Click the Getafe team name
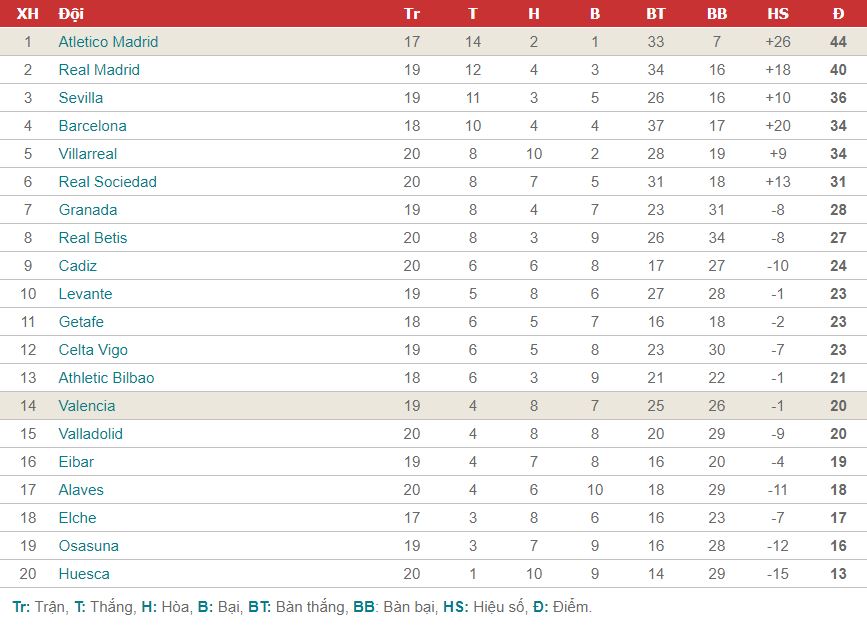The image size is (867, 625). point(81,322)
